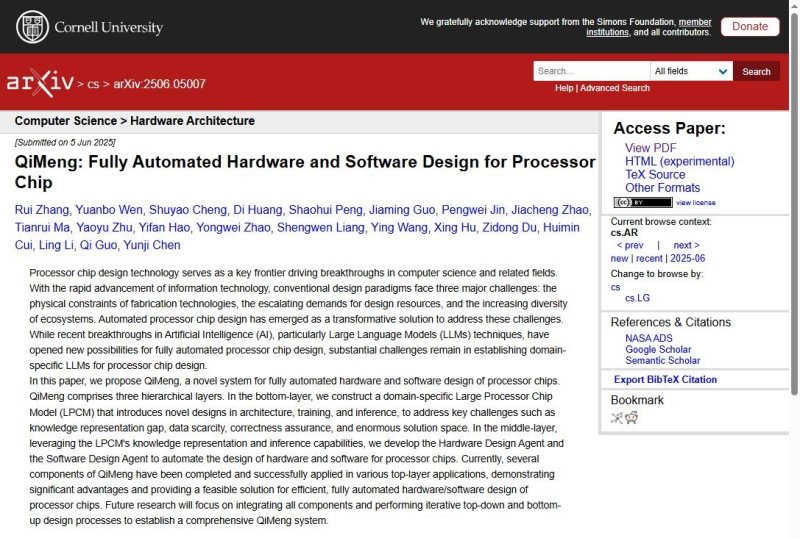Viewport: 800px width, 538px height.
Task: Click the Creative Commons BY license badge
Action: (x=643, y=202)
